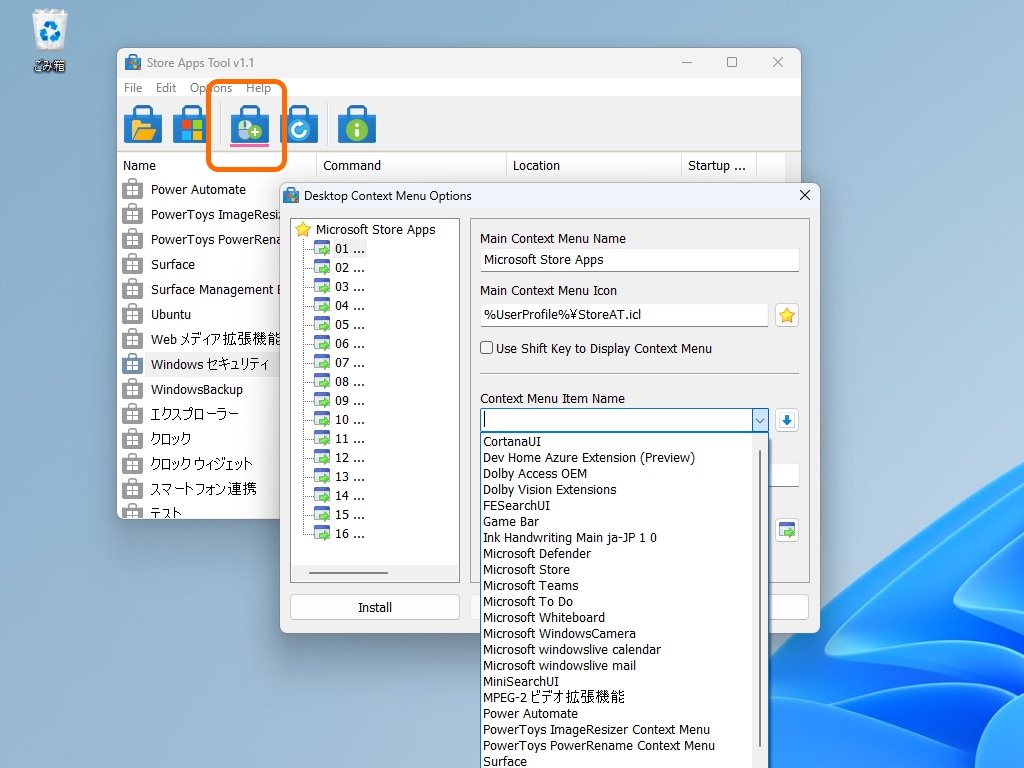Viewport: 1024px width, 768px height.
Task: Enable Use Shift Key to Display Context Menu
Action: pos(487,348)
